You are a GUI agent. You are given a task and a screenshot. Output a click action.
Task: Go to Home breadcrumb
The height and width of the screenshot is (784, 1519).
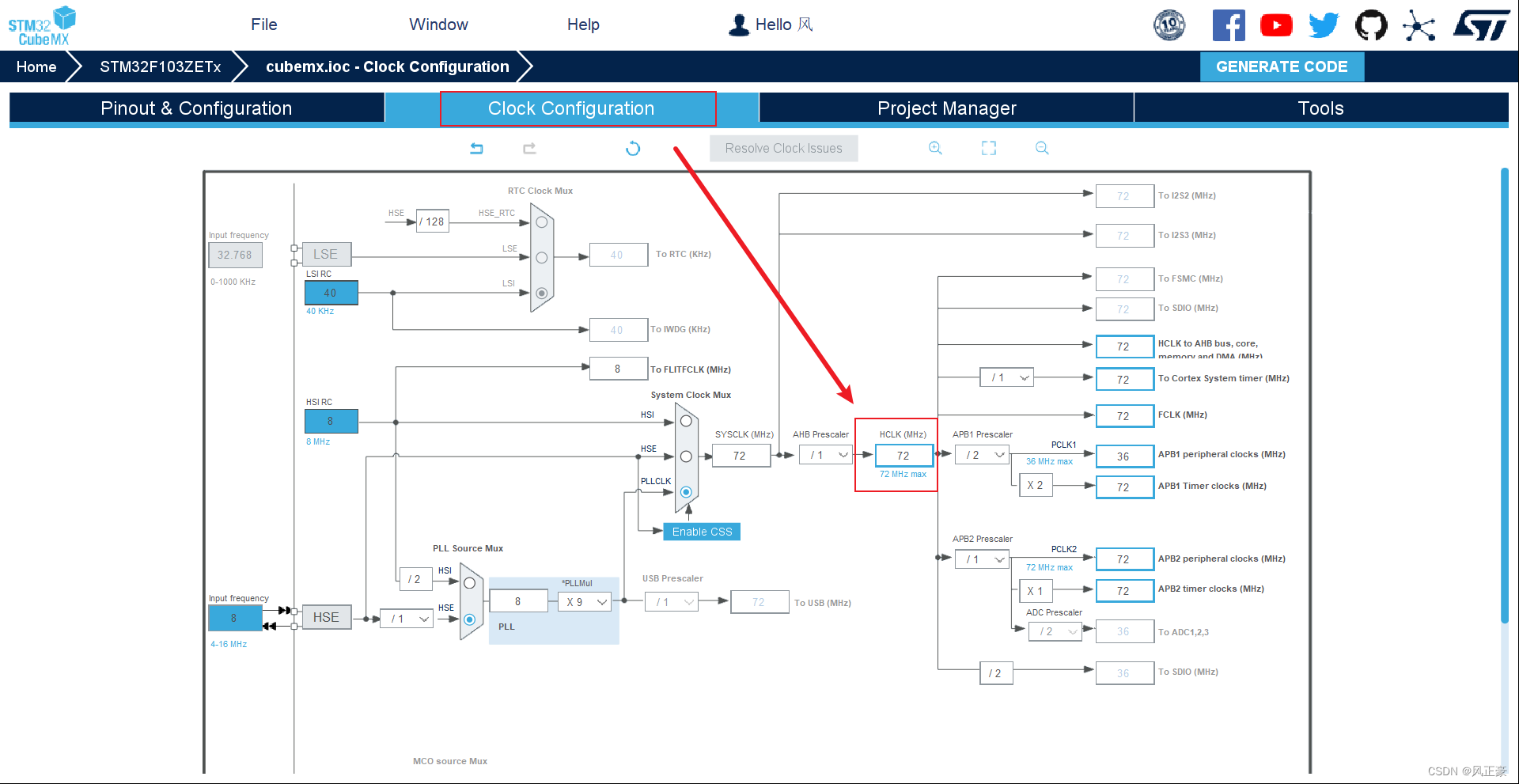[36, 66]
